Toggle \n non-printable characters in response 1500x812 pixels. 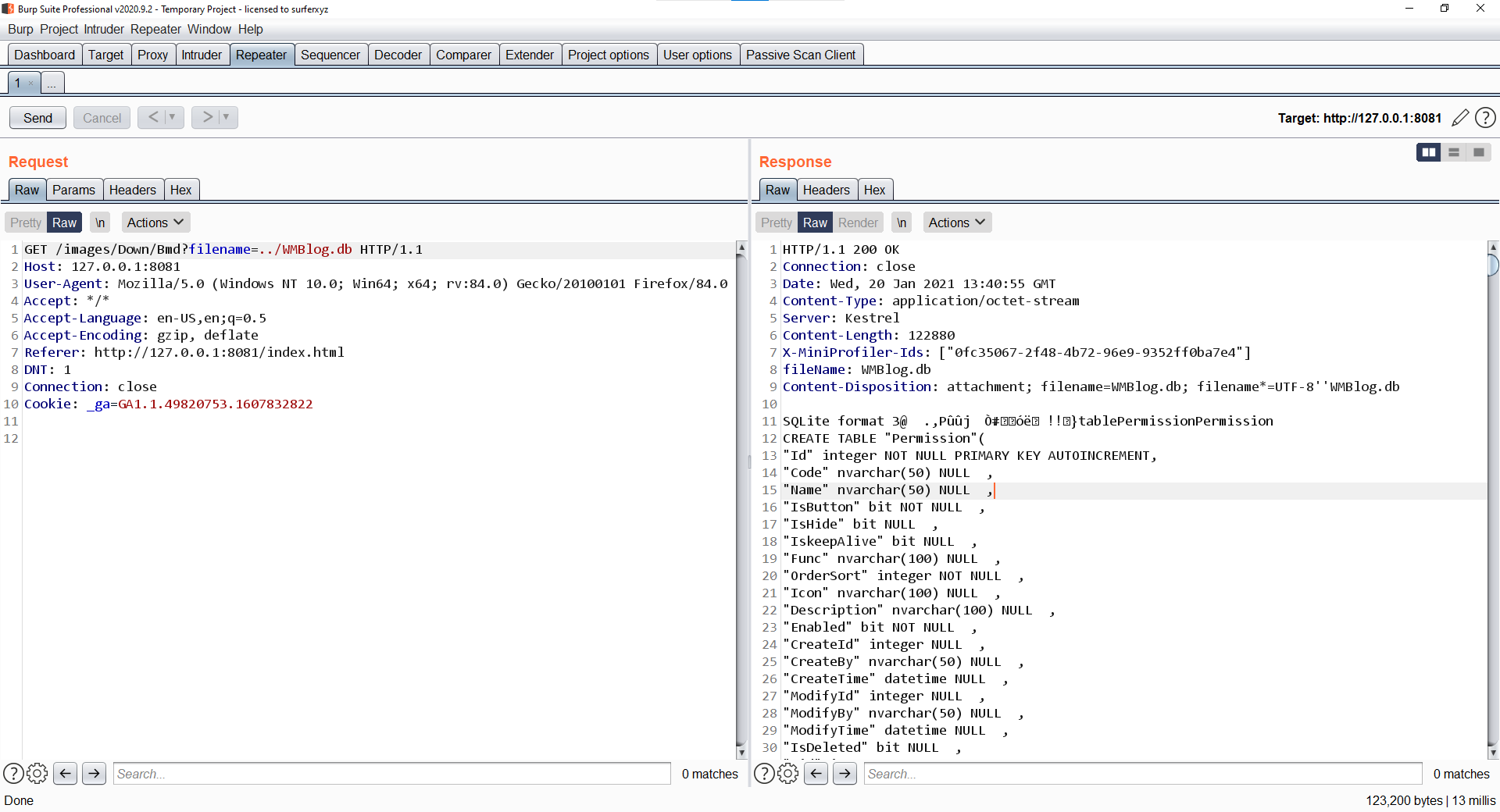click(902, 223)
